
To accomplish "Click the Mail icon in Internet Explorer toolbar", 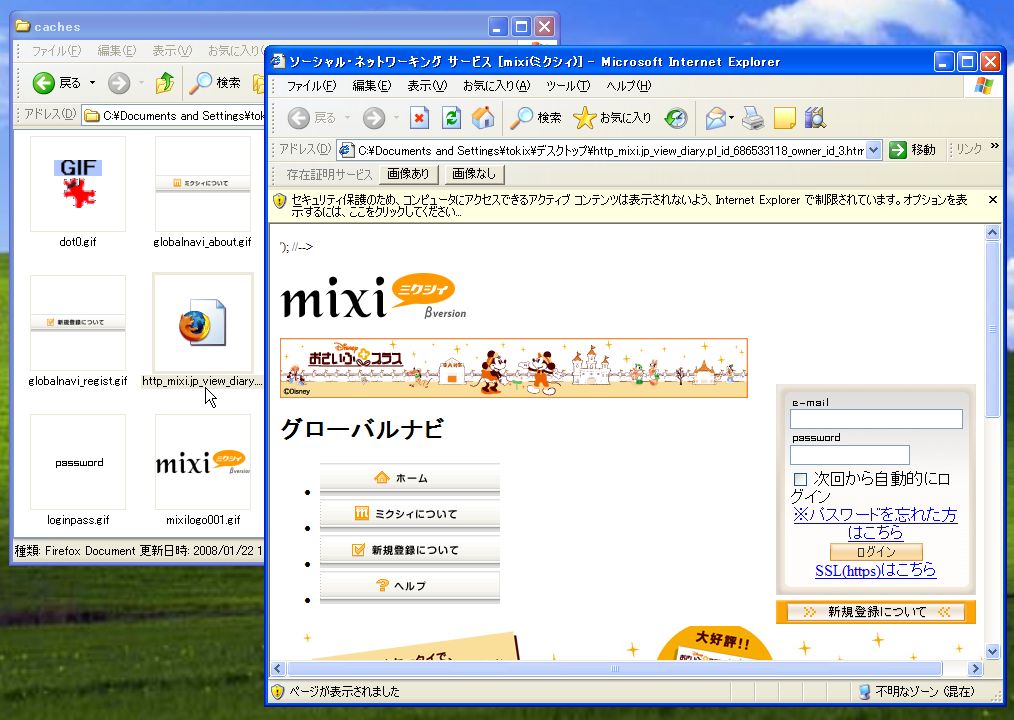I will (x=716, y=118).
